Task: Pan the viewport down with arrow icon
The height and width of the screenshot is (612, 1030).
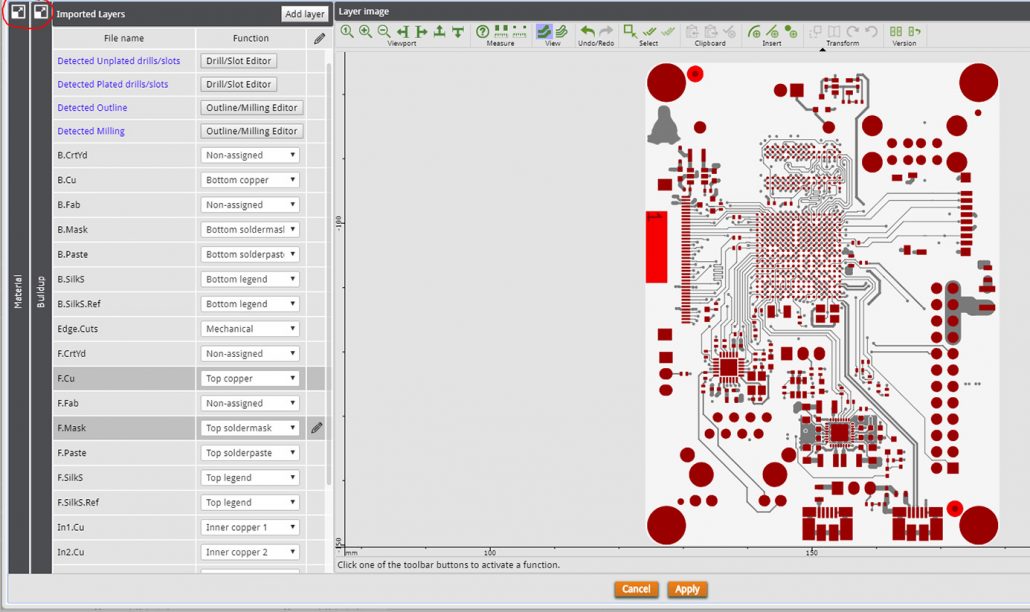Action: point(458,32)
